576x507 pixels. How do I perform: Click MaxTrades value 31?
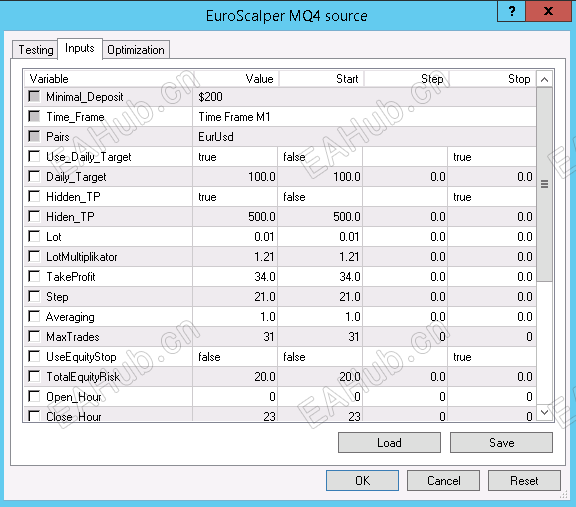click(235, 337)
